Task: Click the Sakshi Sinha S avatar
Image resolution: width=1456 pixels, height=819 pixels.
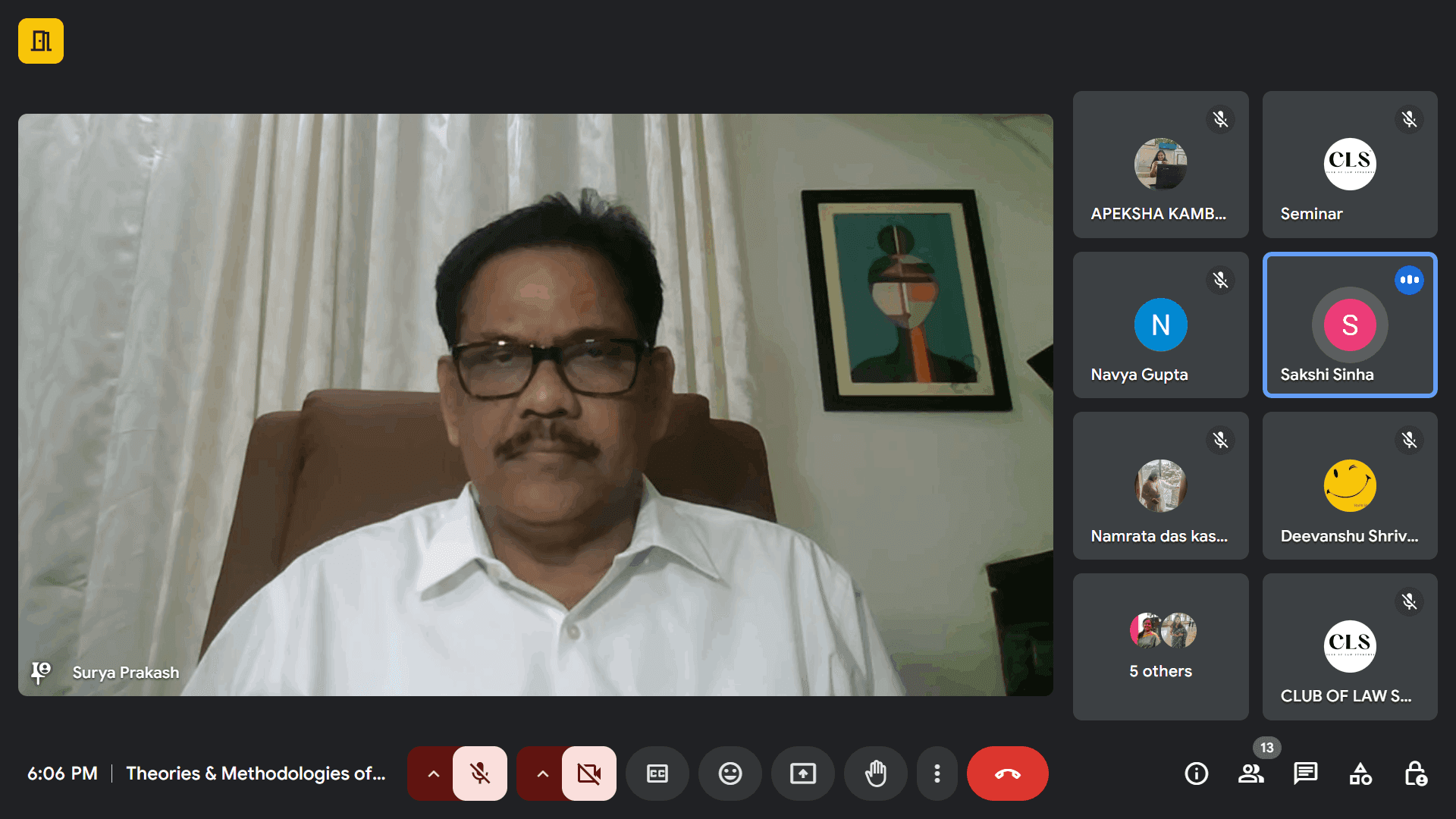Action: point(1350,325)
